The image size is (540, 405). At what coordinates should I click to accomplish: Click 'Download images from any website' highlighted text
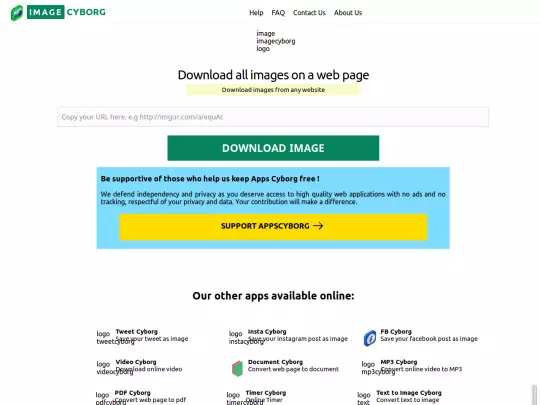coord(273,90)
